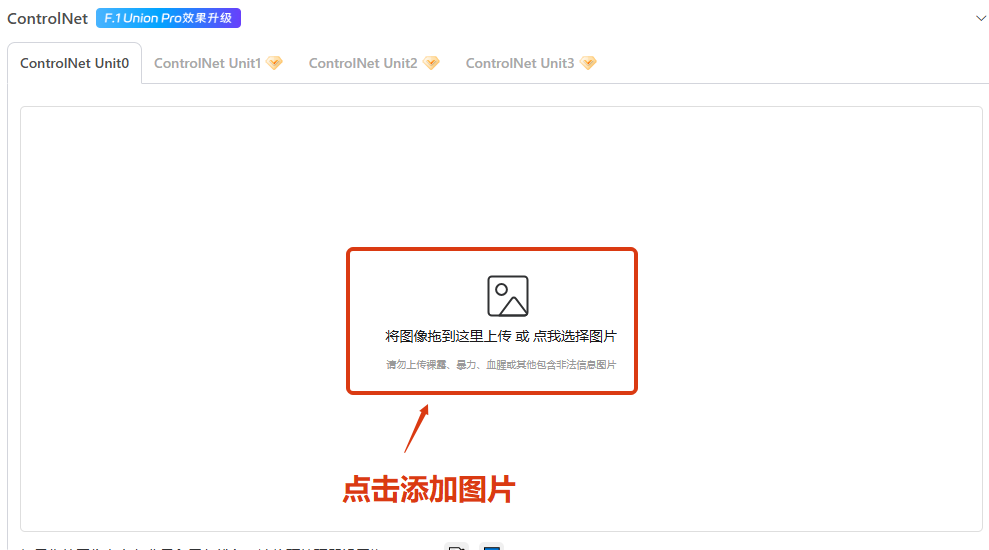This screenshot has height=550, width=989.
Task: Click the ControlNet section heading
Action: coord(47,18)
